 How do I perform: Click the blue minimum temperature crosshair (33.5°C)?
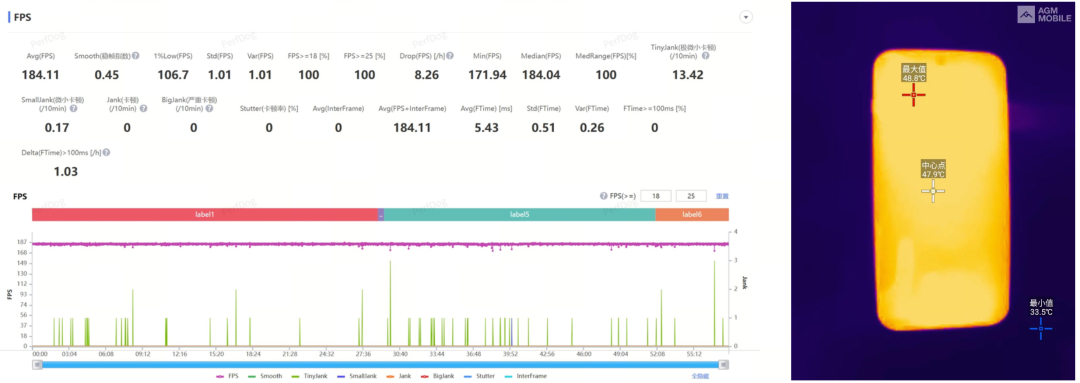click(x=1041, y=329)
